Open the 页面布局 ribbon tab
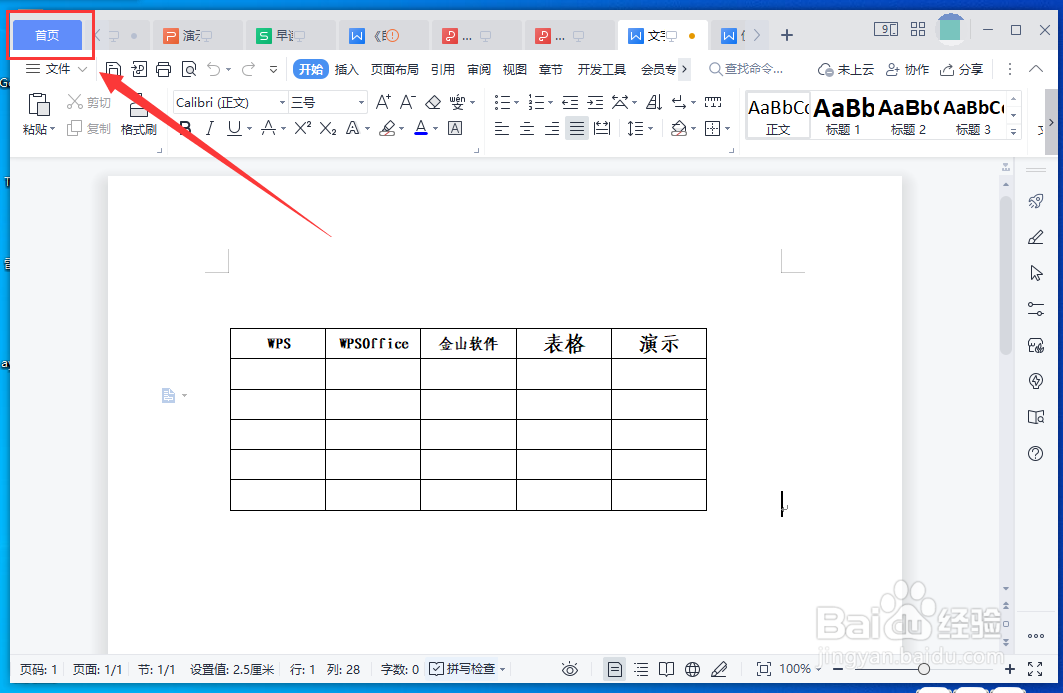The width and height of the screenshot is (1063, 693). coord(395,69)
